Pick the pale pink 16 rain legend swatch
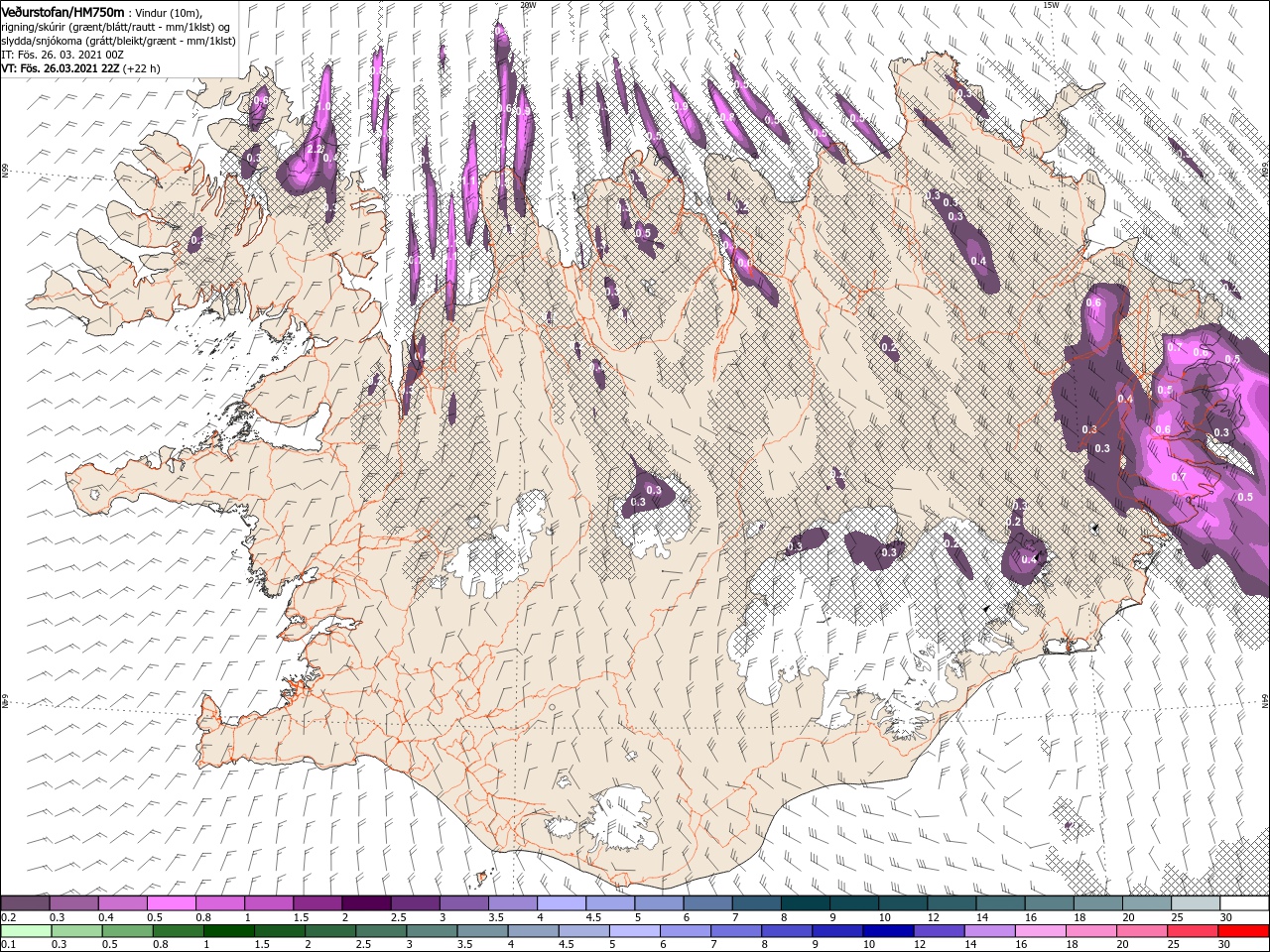Screen dimensions: 1270x952 pyautogui.click(x=1042, y=930)
